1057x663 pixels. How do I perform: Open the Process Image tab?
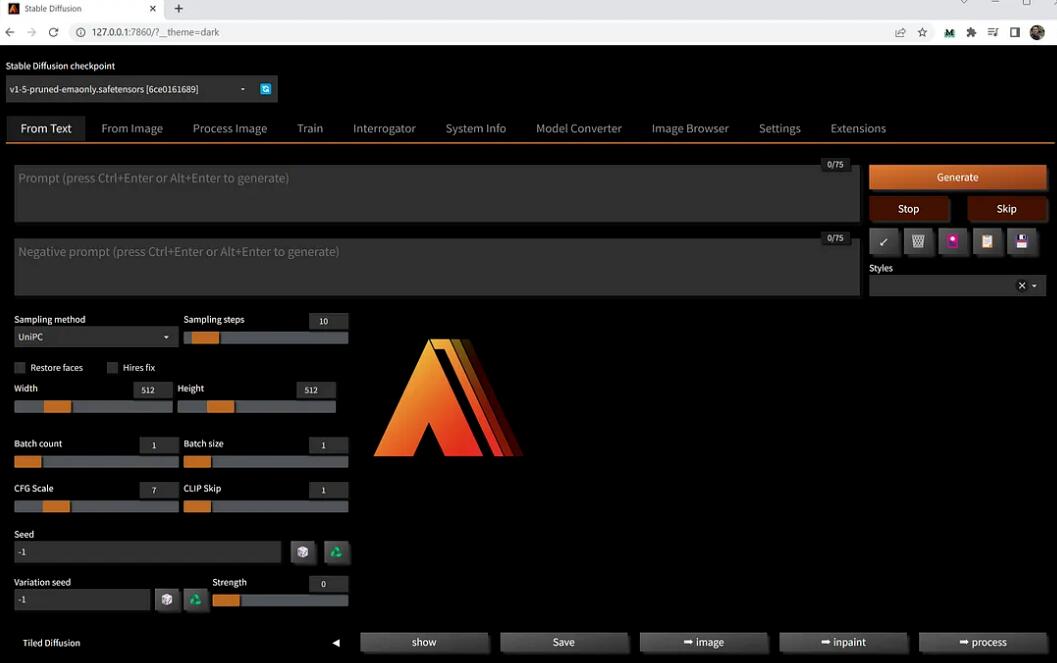click(x=230, y=129)
